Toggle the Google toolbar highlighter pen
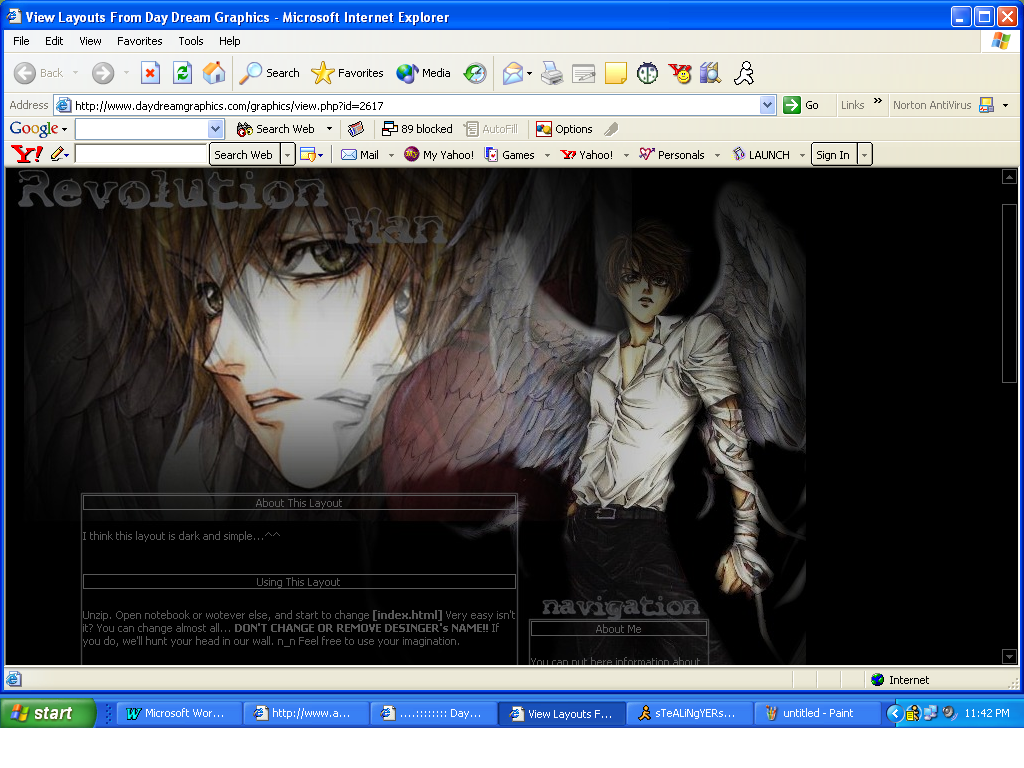The image size is (1024, 768). (611, 129)
